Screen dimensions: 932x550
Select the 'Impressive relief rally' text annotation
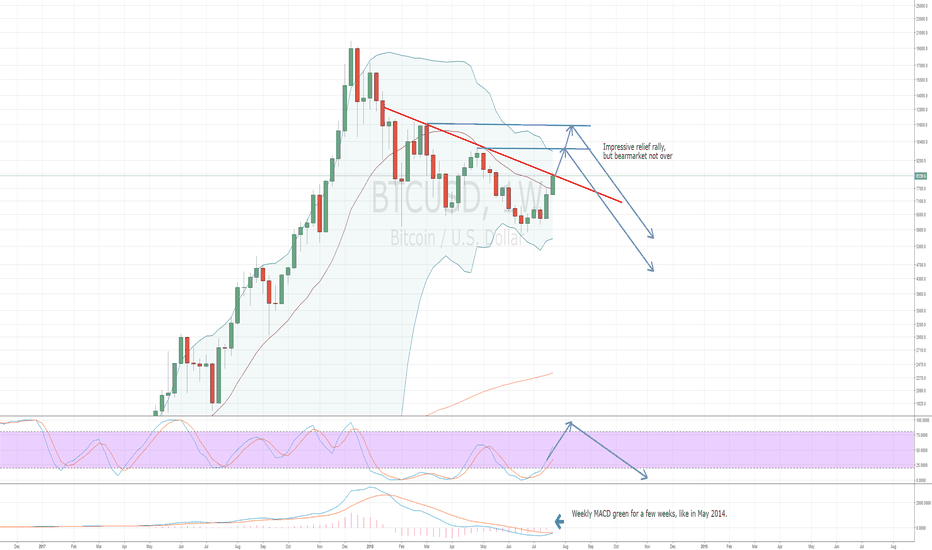(638, 151)
